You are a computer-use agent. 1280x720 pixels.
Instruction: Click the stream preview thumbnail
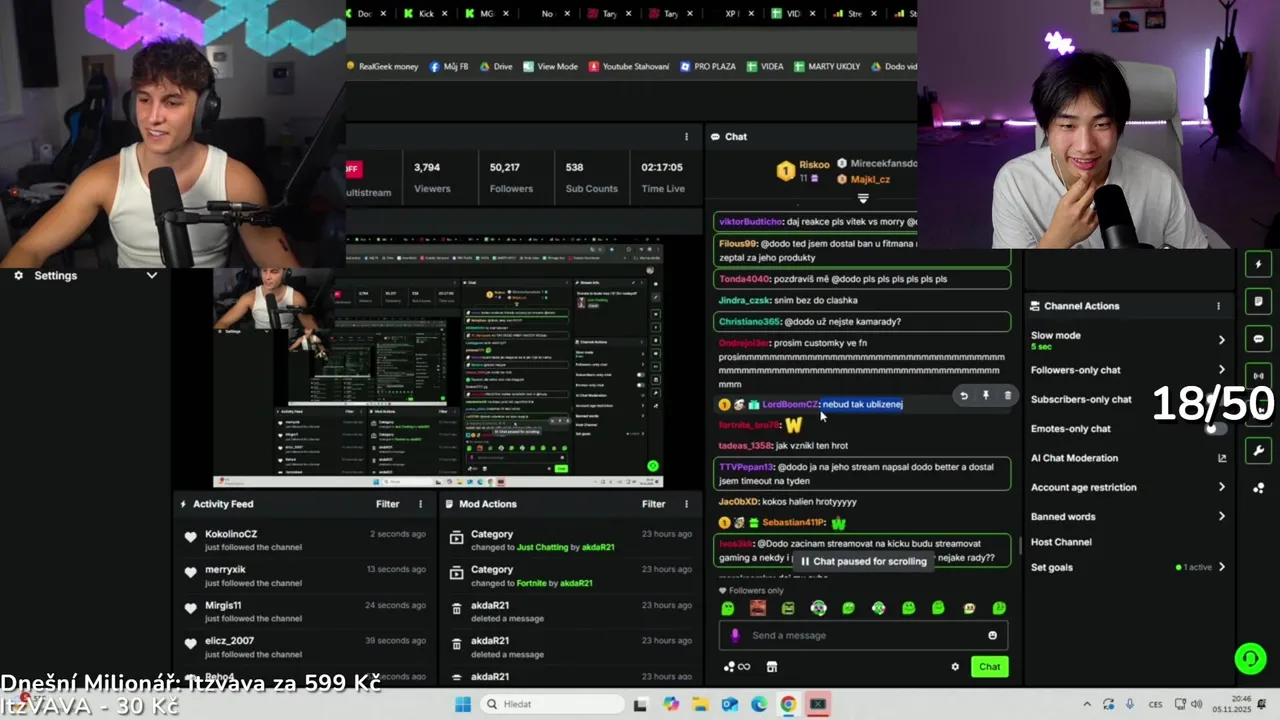[x=438, y=364]
